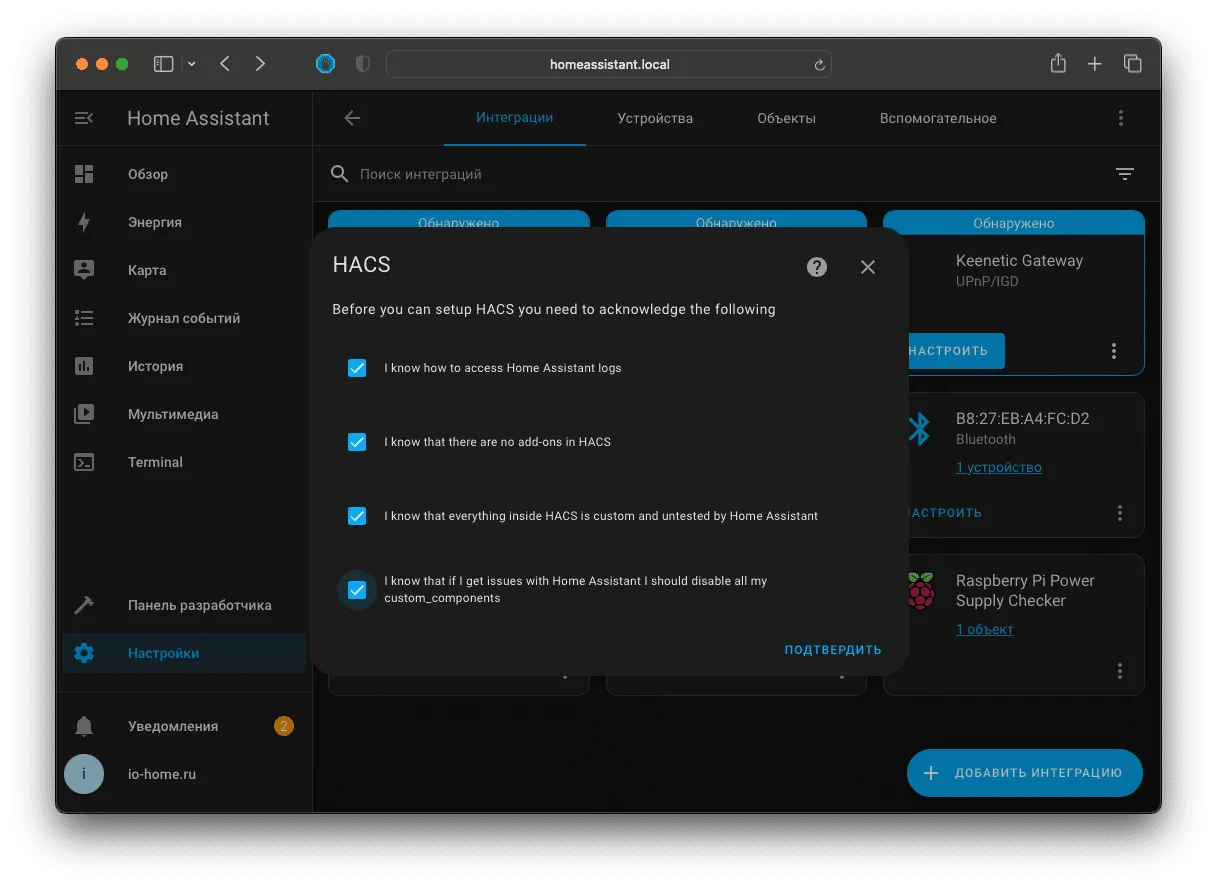Open the "1 объект" Raspberry Pi link
The image size is (1217, 887).
tap(984, 629)
